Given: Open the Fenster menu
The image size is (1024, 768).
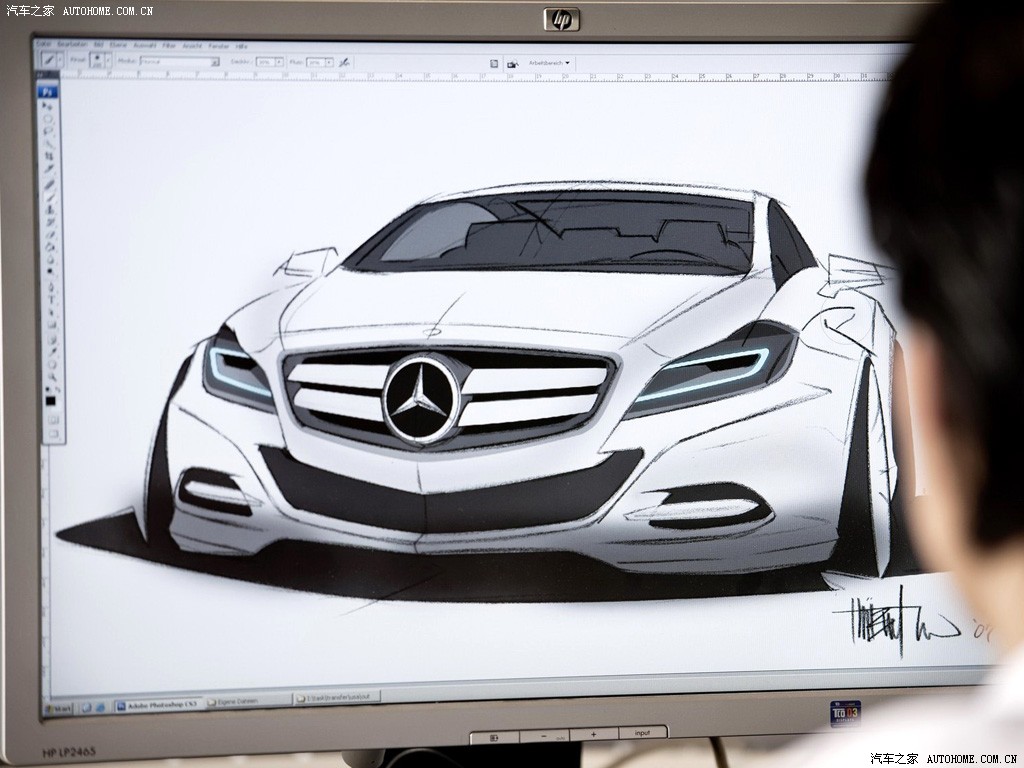Looking at the screenshot, I should tap(218, 45).
